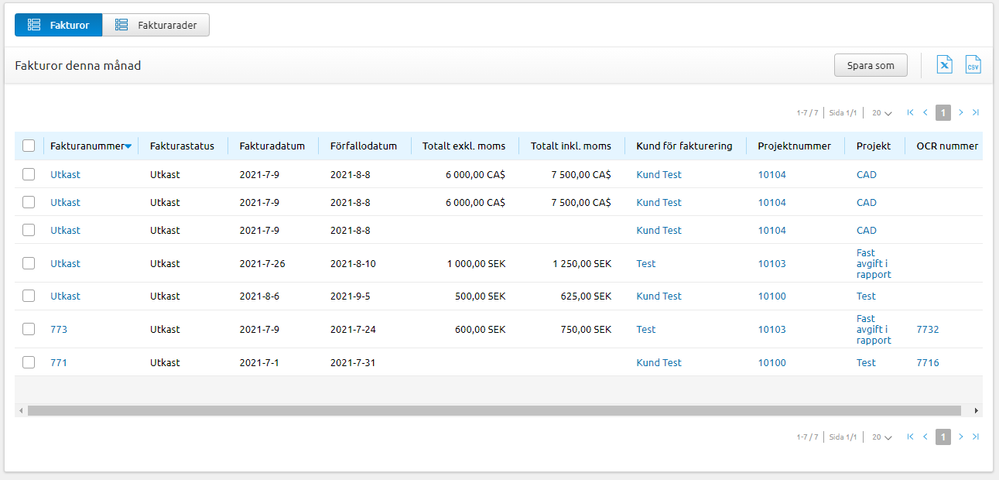Export invoices as CSV file icon
Screen dimensions: 999x480
pos(973,65)
